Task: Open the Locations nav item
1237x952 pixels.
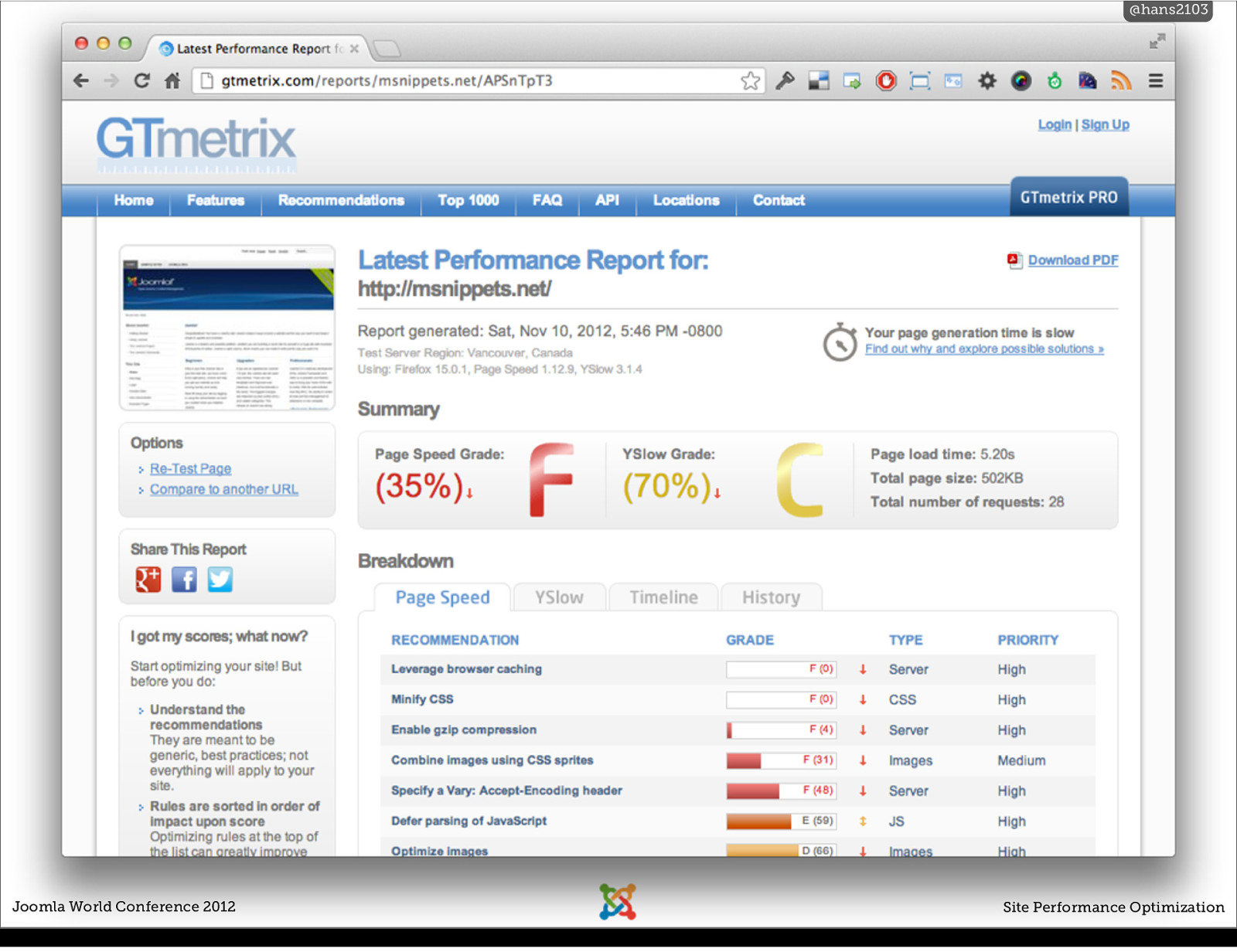Action: pos(687,200)
